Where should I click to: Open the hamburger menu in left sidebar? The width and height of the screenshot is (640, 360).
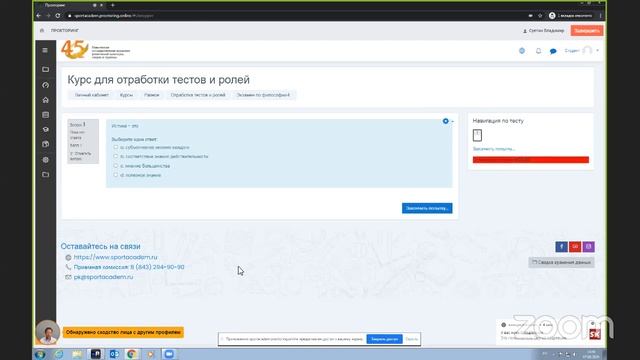45,50
